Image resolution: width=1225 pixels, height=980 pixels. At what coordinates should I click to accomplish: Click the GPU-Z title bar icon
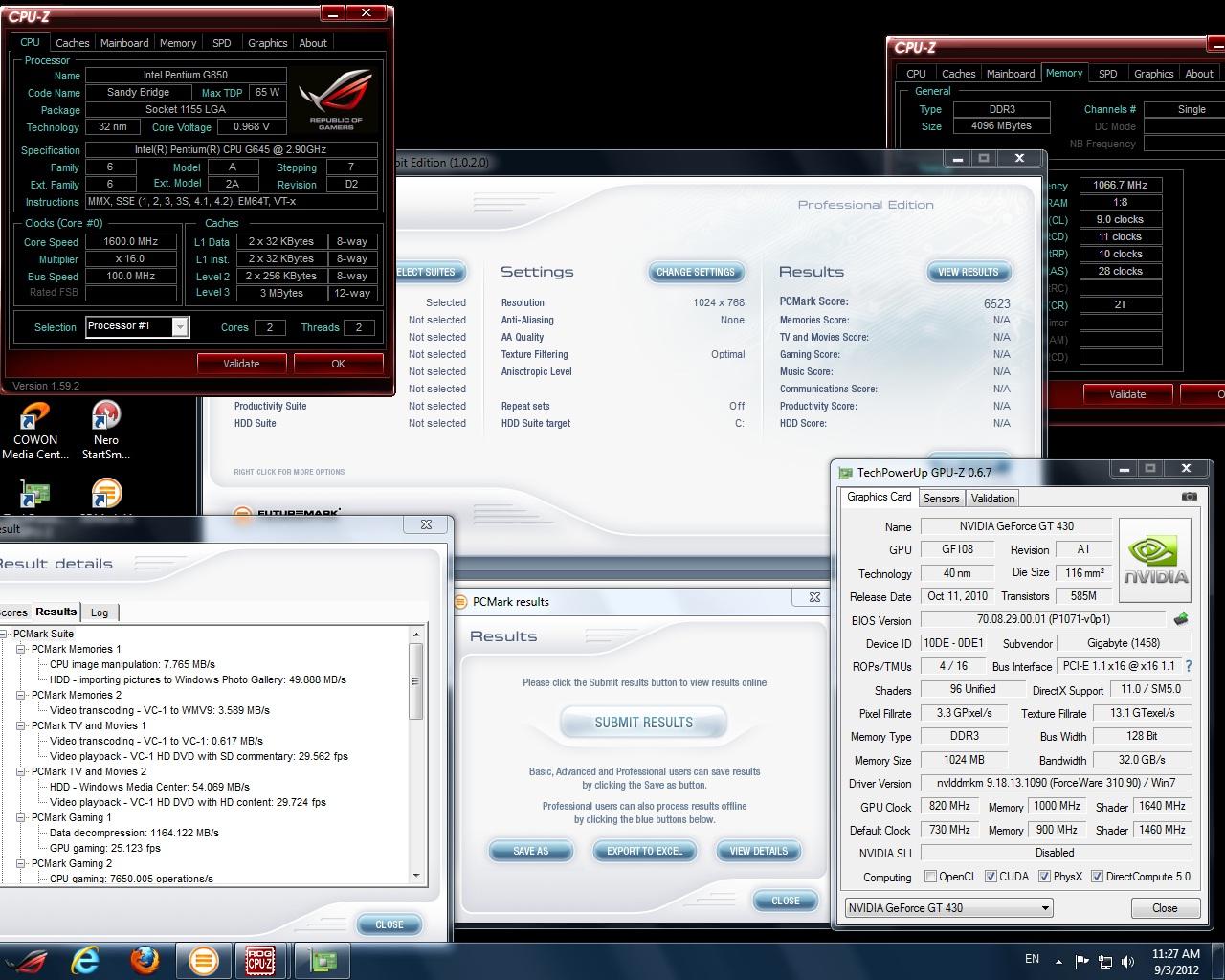tap(845, 472)
